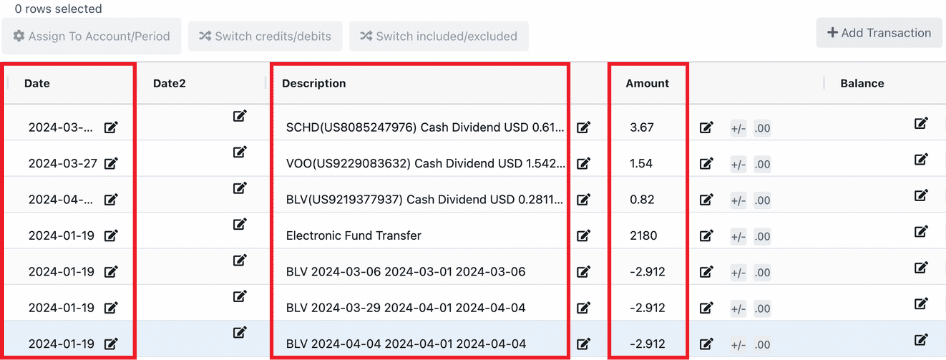This screenshot has height=360, width=946.
Task: Edit description of SCHD dividend row
Action: pyautogui.click(x=583, y=127)
